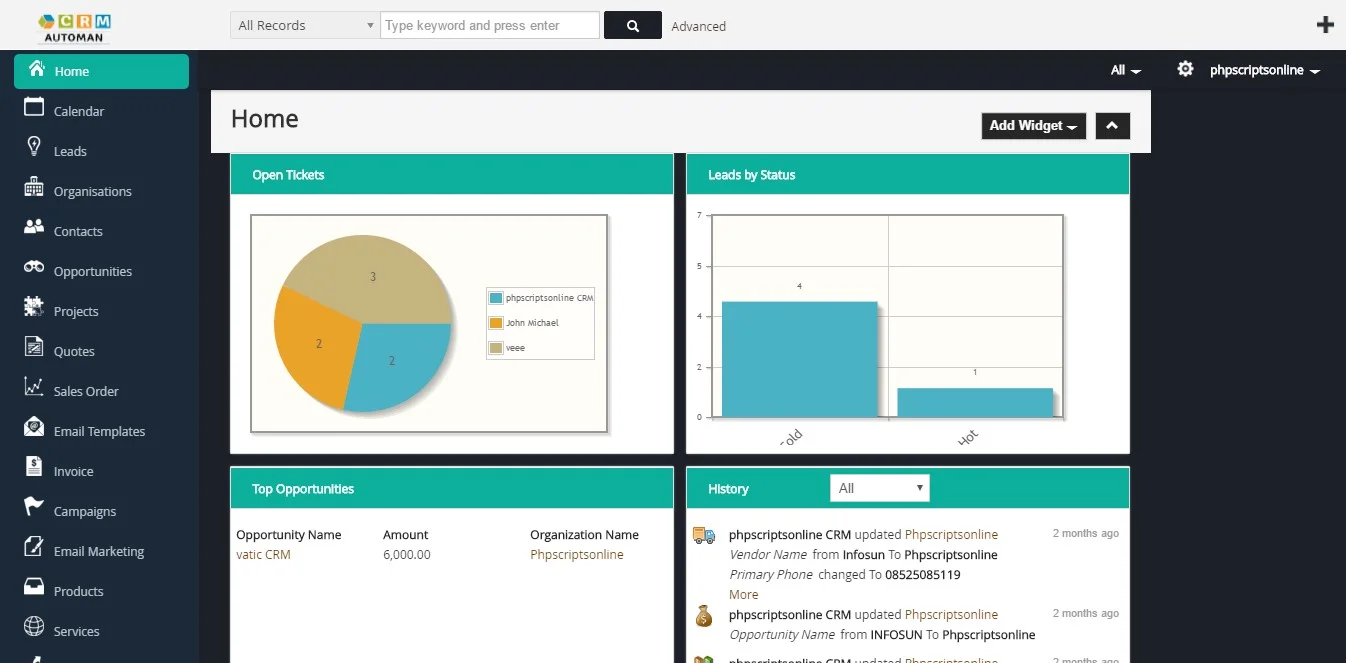The image size is (1346, 663).
Task: Open Home in the sidebar menu
Action: [101, 71]
